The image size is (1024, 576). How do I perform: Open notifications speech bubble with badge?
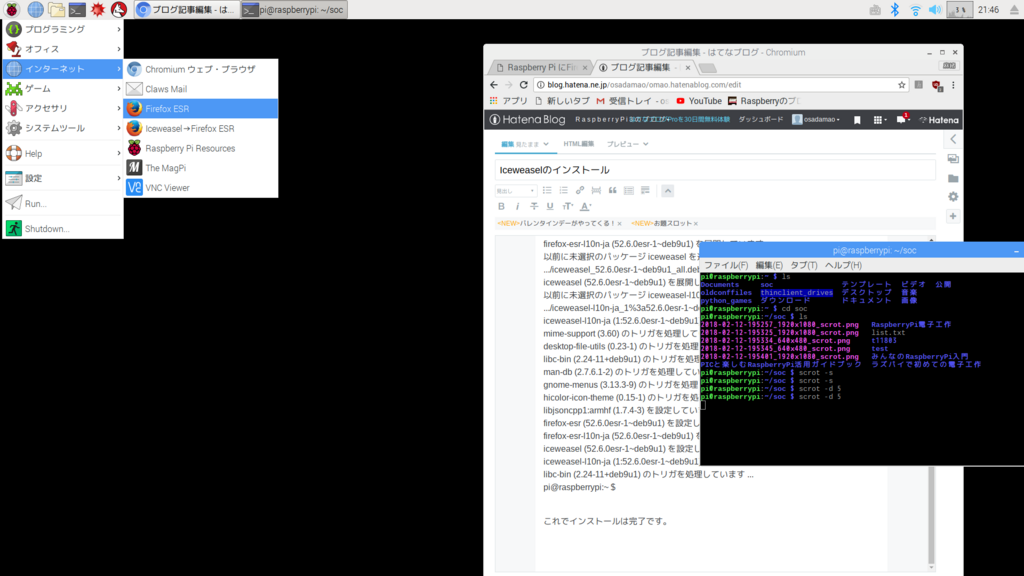click(903, 119)
